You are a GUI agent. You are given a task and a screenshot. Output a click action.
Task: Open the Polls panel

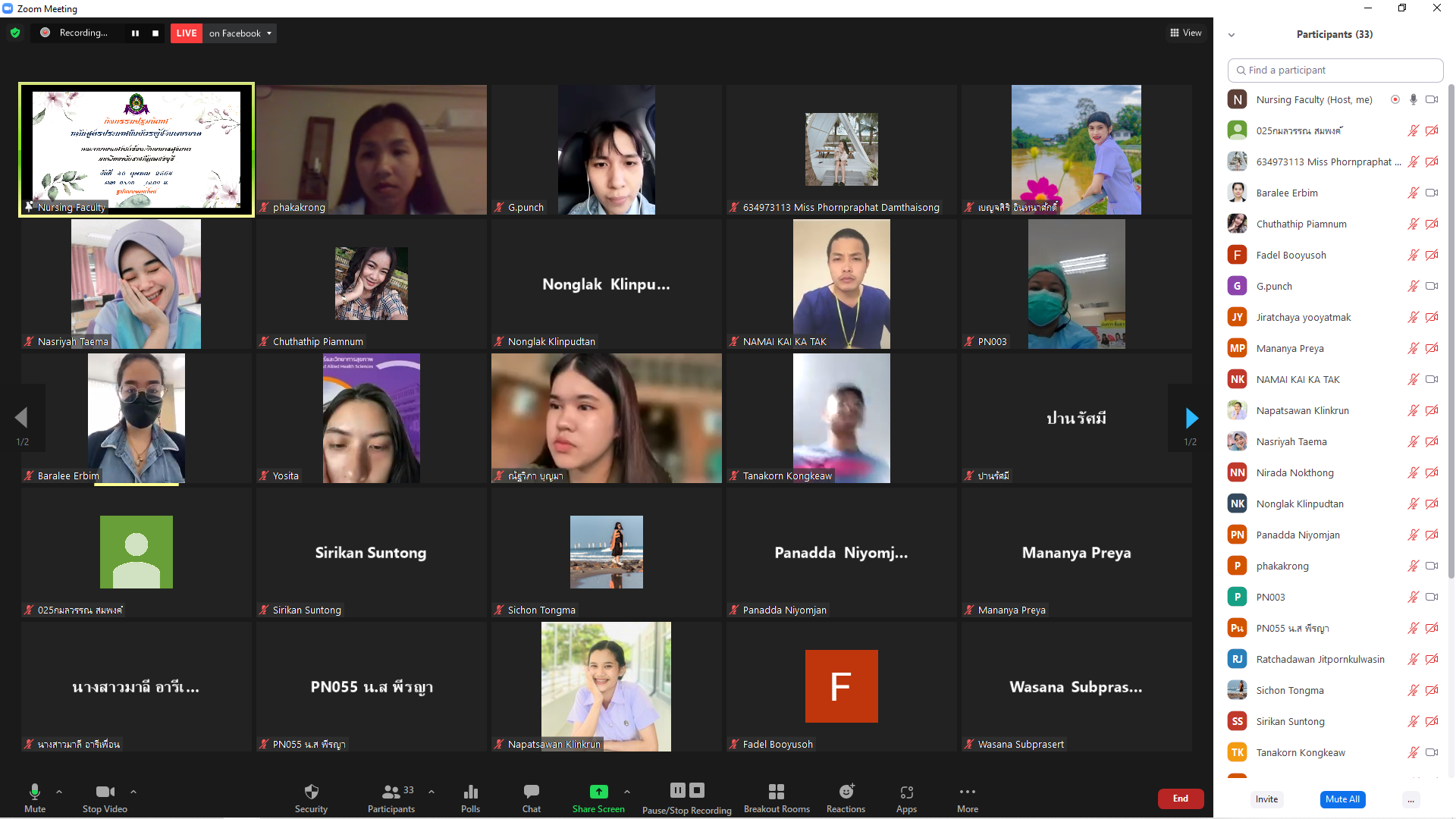point(470,797)
